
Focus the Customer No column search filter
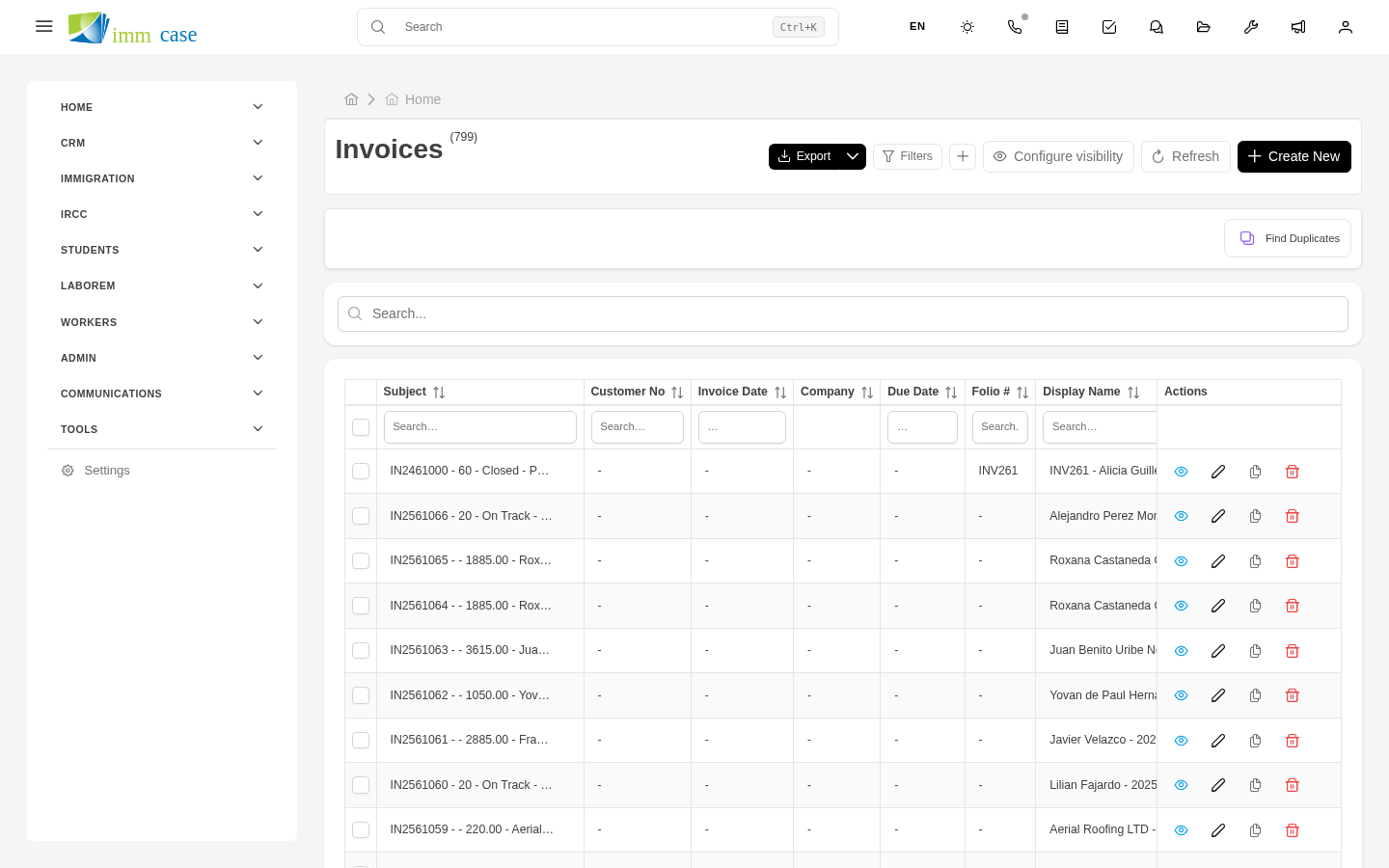tap(638, 427)
